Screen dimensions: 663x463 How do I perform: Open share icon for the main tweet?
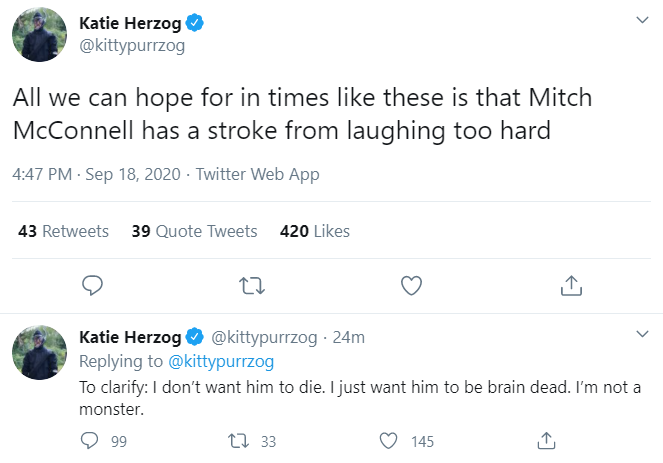[x=571, y=285]
